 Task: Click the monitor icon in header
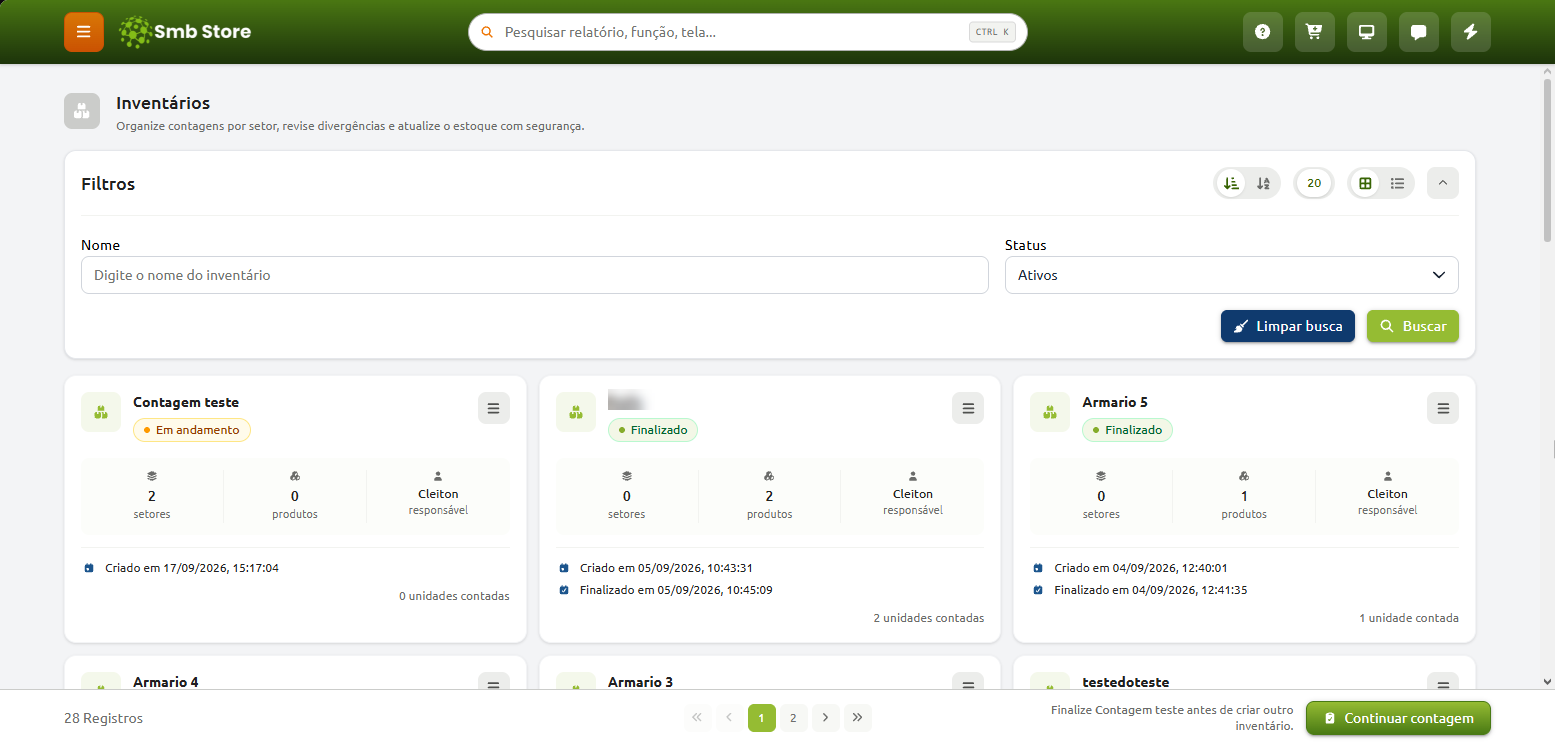[x=1367, y=32]
